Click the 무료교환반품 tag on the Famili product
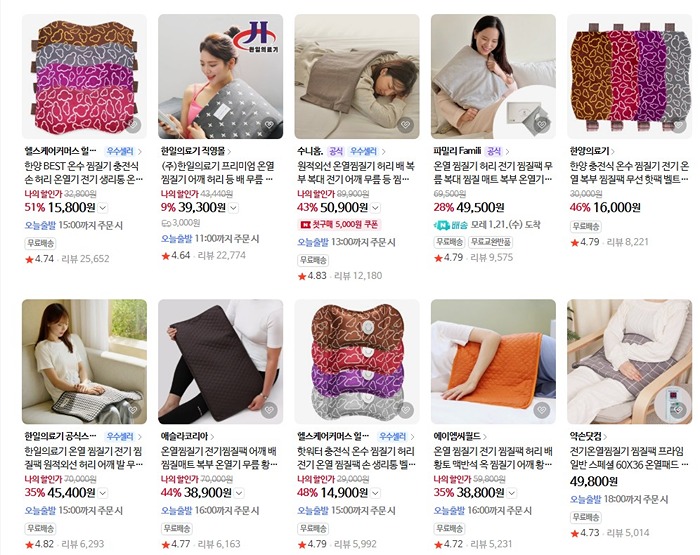Screen dimensions: 700x555 click(x=490, y=242)
